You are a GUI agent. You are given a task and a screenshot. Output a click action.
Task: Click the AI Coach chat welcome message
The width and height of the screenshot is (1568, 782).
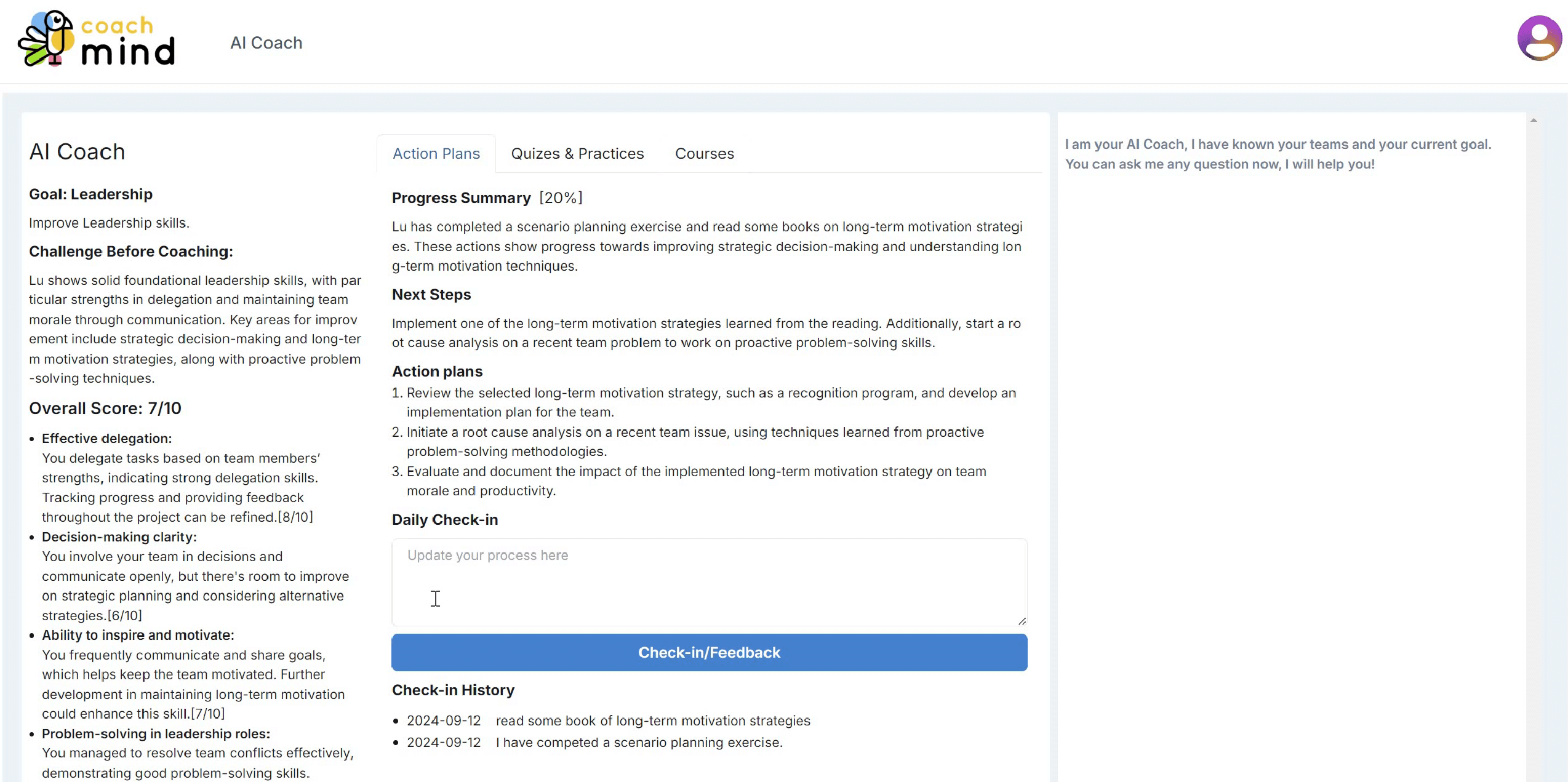pyautogui.click(x=1278, y=154)
